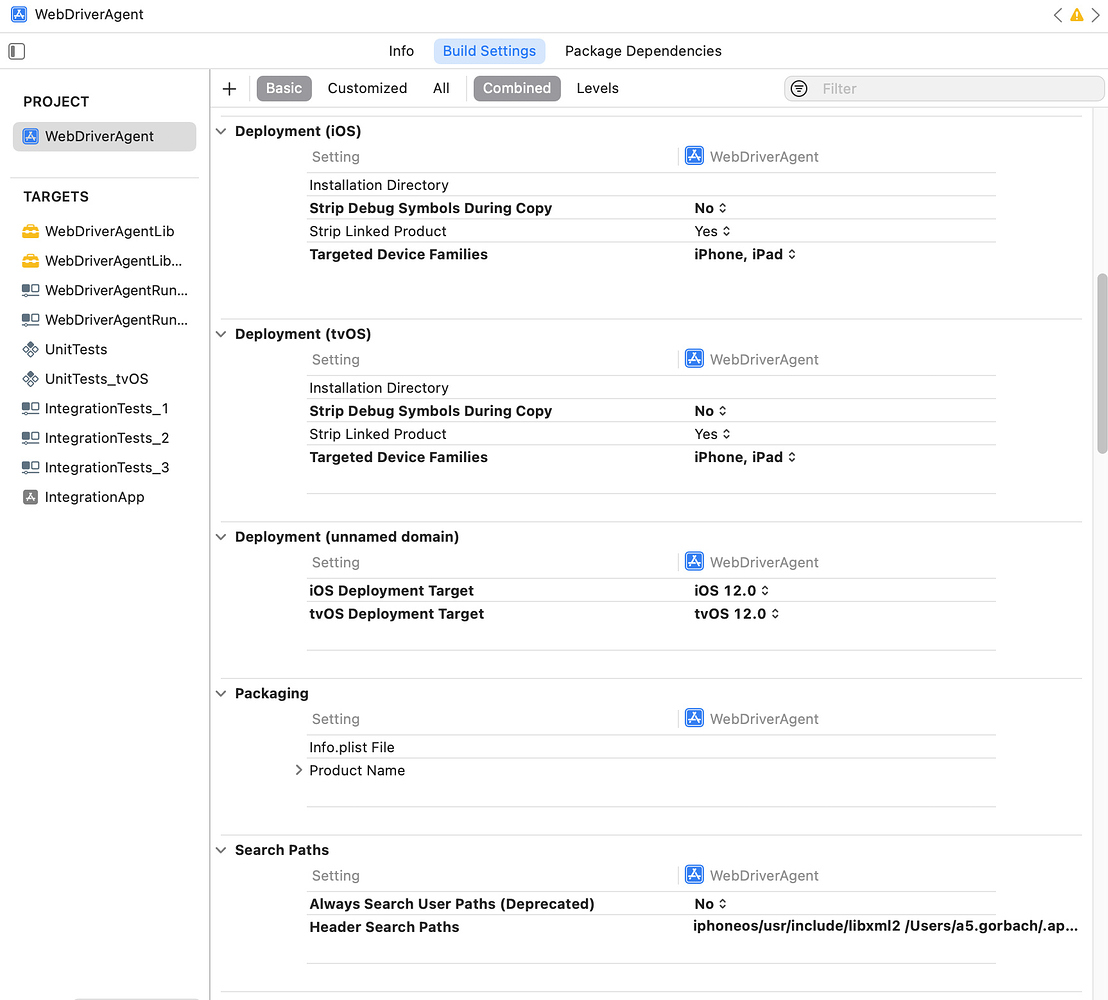Image resolution: width=1108 pixels, height=1000 pixels.
Task: Open iOS Deployment Target version dropdown
Action: tap(732, 591)
